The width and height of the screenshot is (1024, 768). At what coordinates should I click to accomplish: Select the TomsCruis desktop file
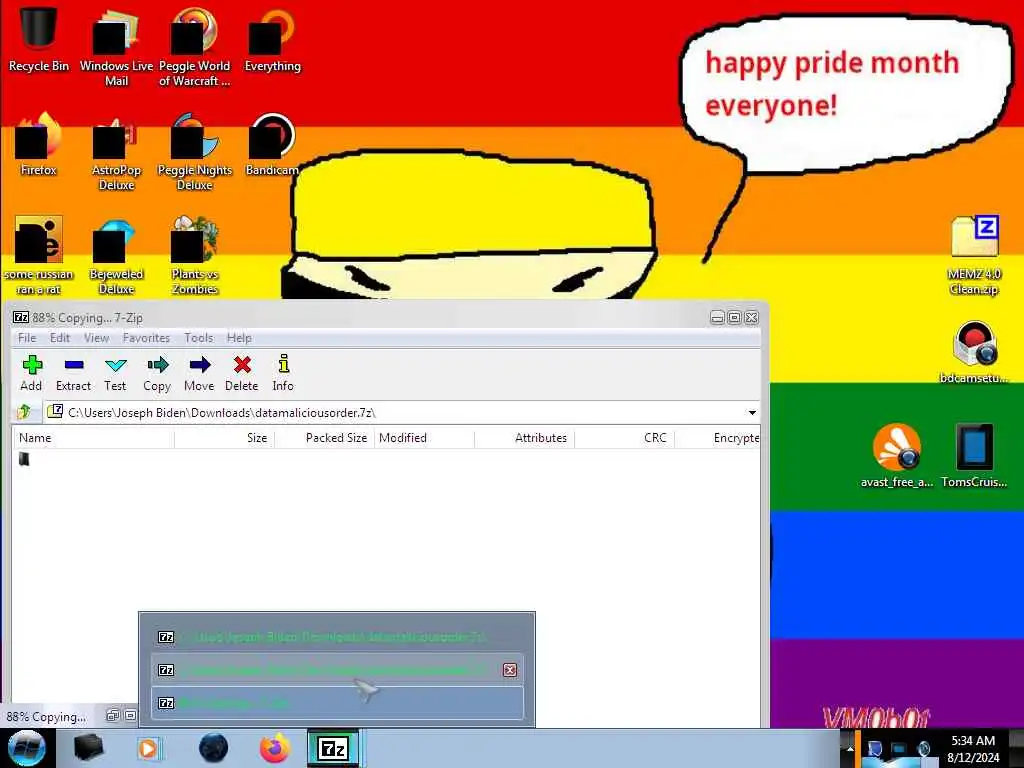tap(974, 456)
